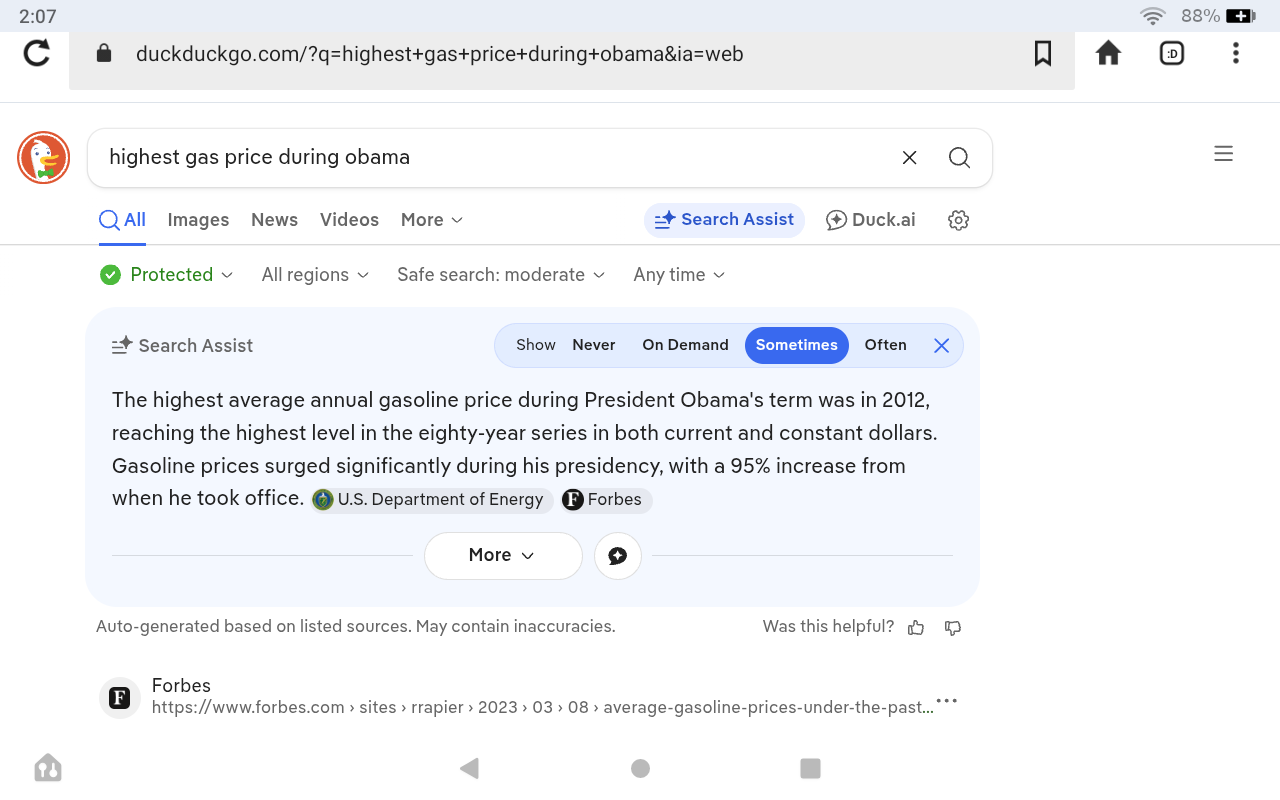
Task: Switch to the News tab
Action: (274, 220)
